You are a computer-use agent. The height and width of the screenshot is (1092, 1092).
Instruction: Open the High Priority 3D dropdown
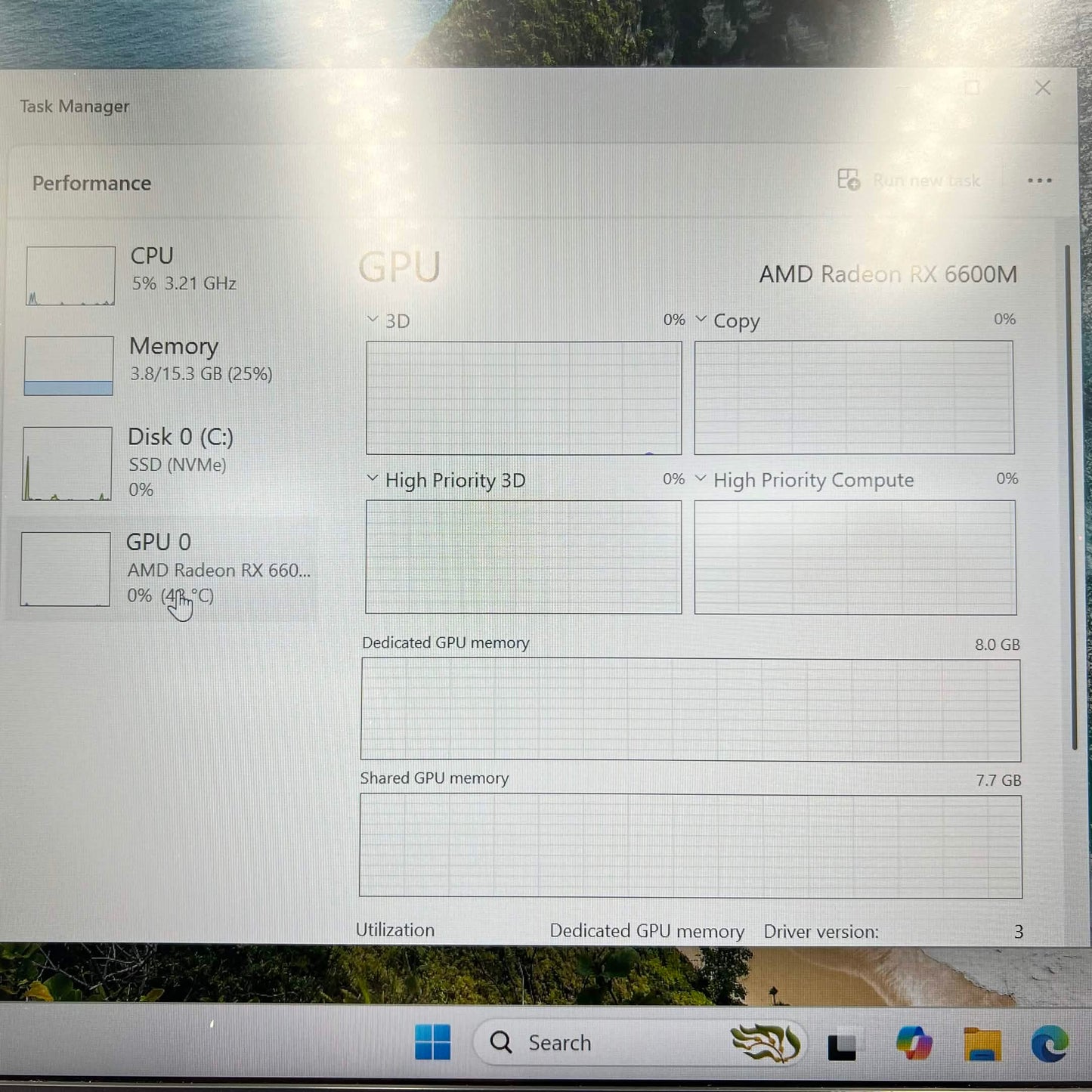point(372,479)
